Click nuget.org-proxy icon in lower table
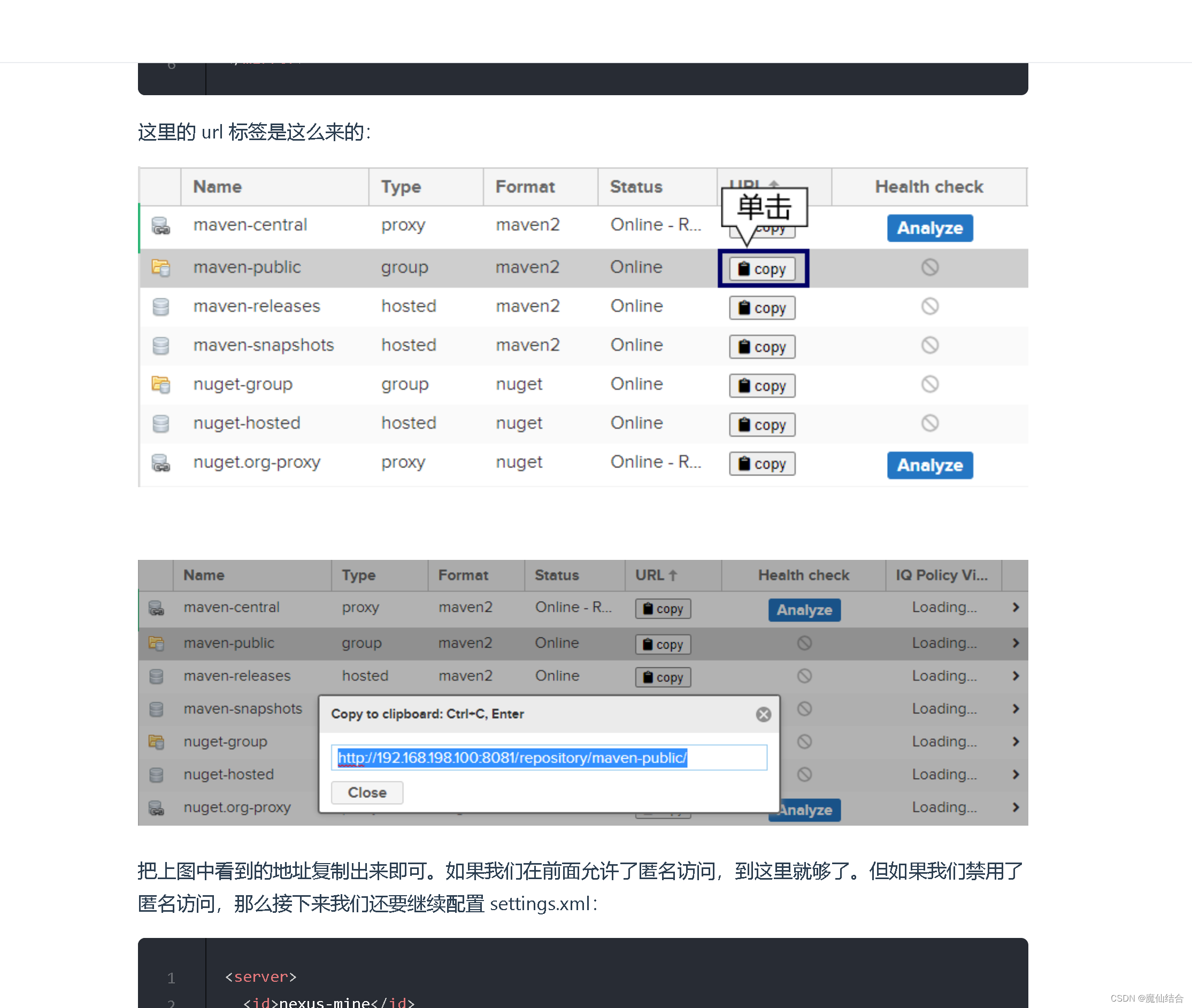Screen dimensions: 1192x1008 tap(156, 808)
